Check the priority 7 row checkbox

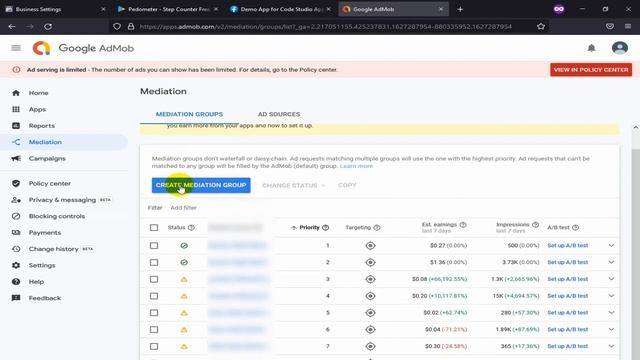click(x=154, y=347)
